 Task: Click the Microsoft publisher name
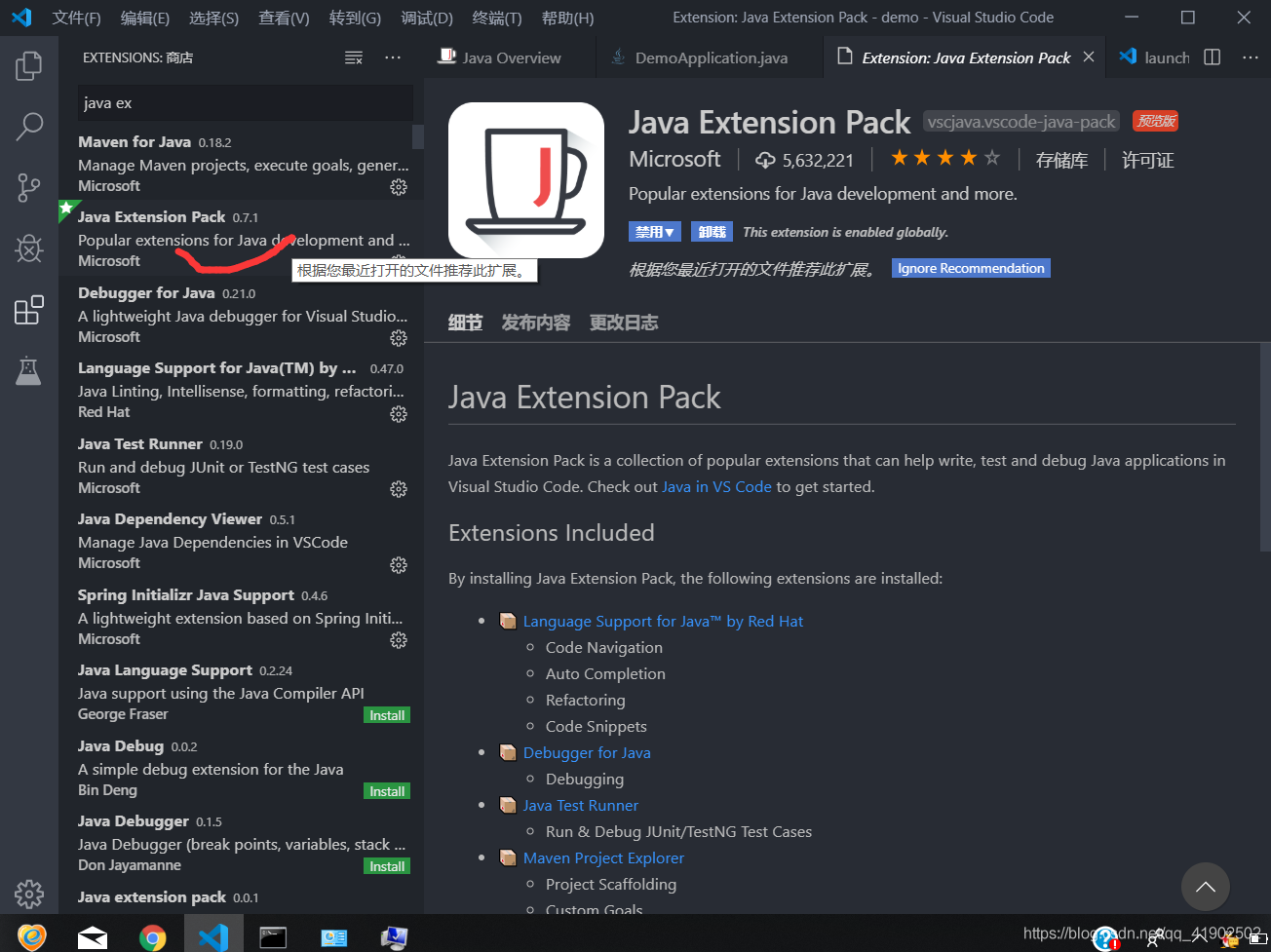674,159
